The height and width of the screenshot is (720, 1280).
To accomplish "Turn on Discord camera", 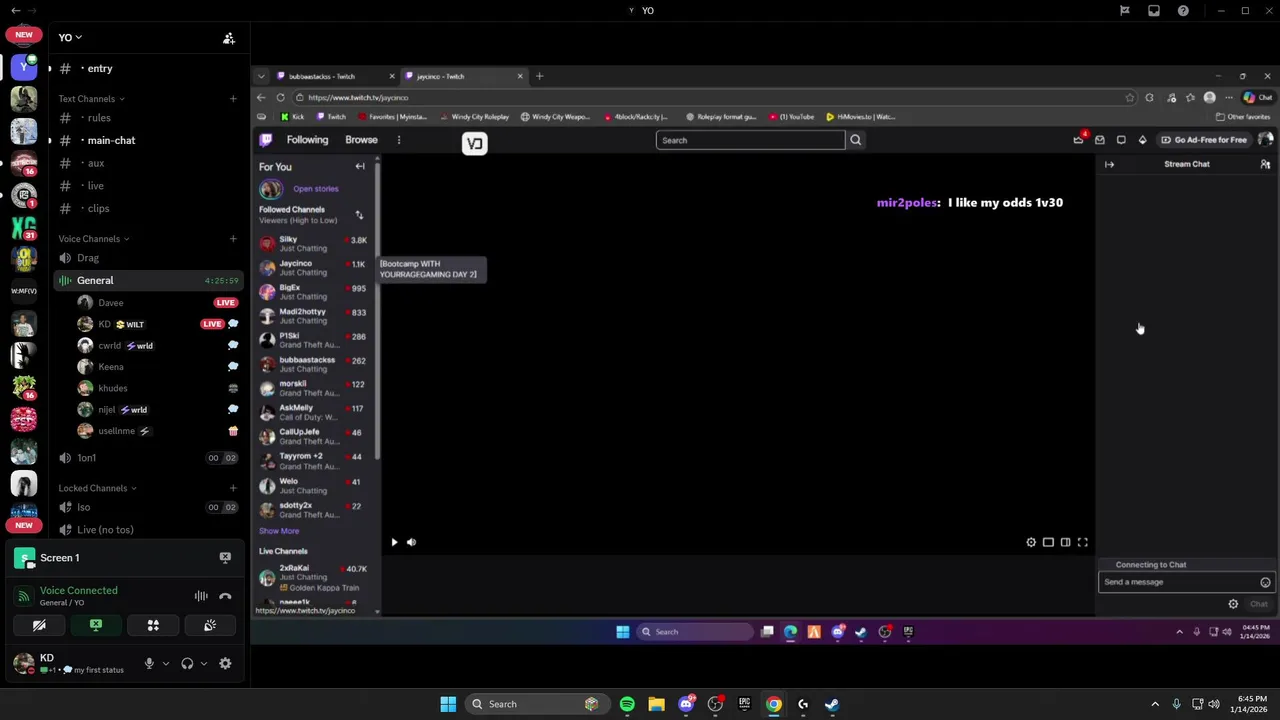I will pos(39,625).
